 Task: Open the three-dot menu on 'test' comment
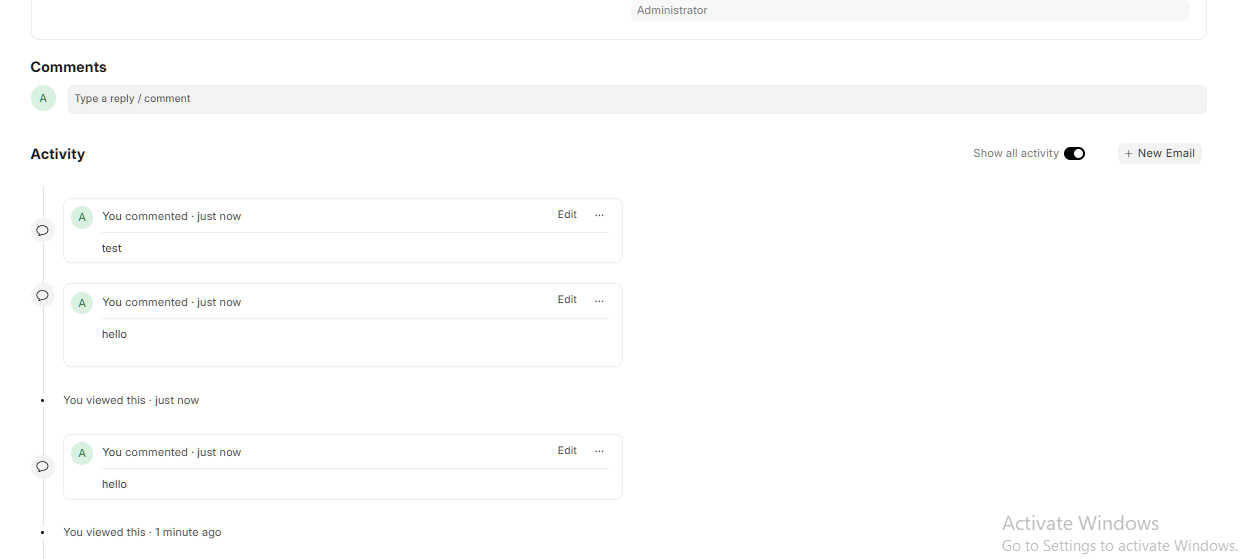pyautogui.click(x=599, y=215)
